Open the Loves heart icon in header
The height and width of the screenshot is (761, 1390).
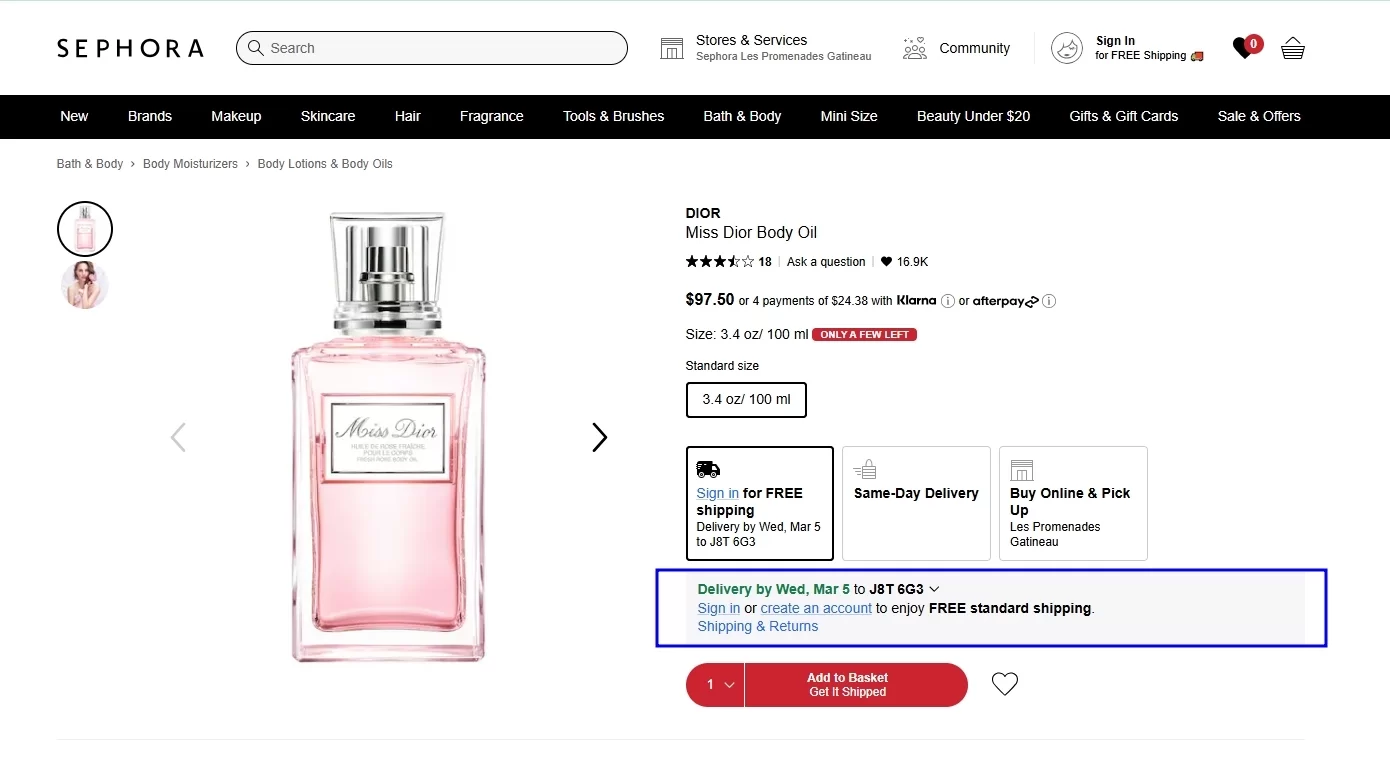tap(1245, 47)
